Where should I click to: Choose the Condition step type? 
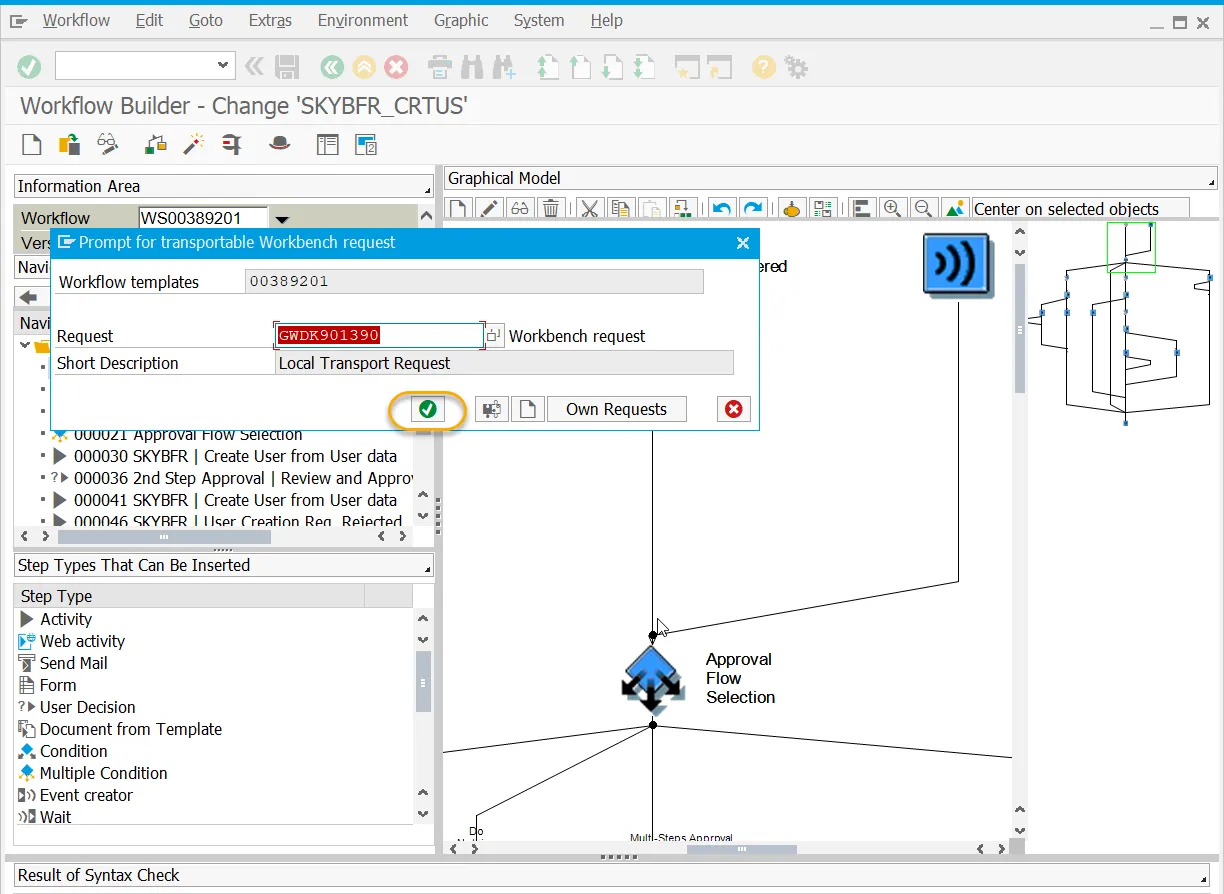[x=73, y=751]
